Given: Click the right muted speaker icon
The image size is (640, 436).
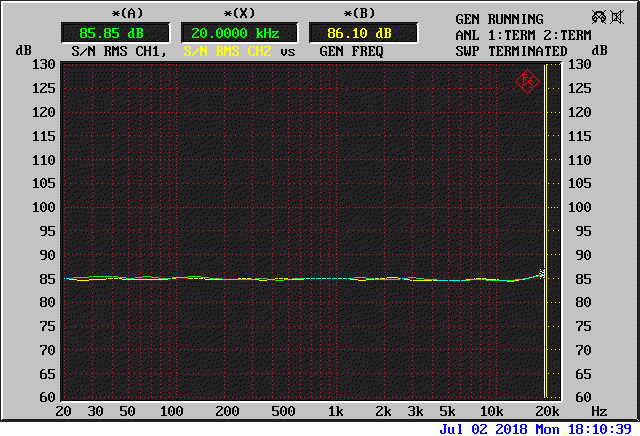Looking at the screenshot, I should (617, 17).
